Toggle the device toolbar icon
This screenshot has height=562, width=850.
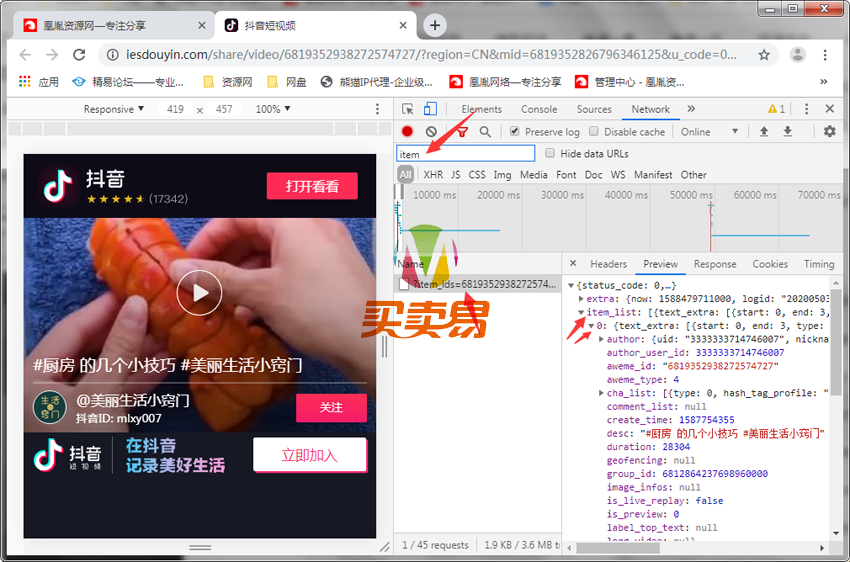pyautogui.click(x=430, y=109)
